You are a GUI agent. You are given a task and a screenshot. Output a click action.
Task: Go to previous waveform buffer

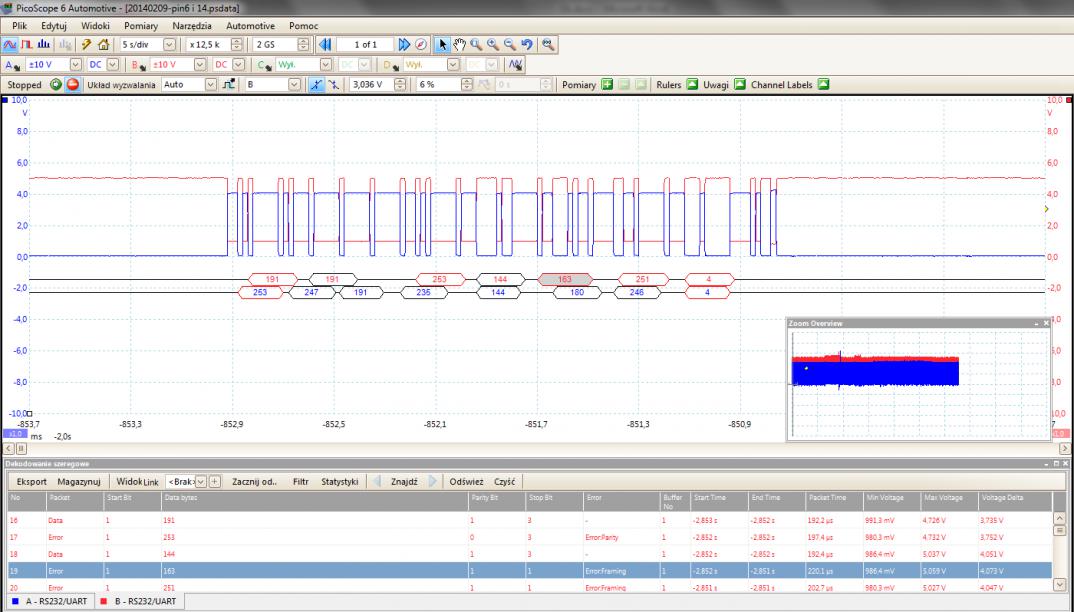pos(323,45)
